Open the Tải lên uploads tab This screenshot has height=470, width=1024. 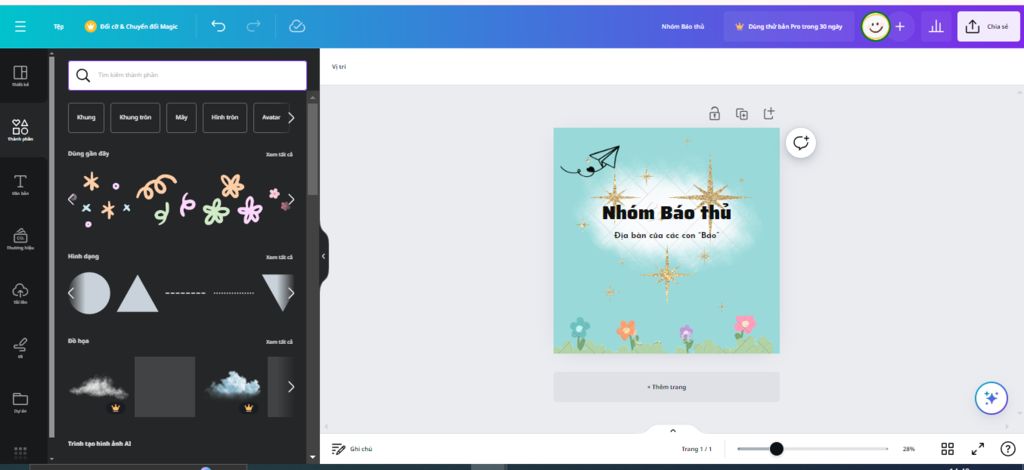(20, 293)
